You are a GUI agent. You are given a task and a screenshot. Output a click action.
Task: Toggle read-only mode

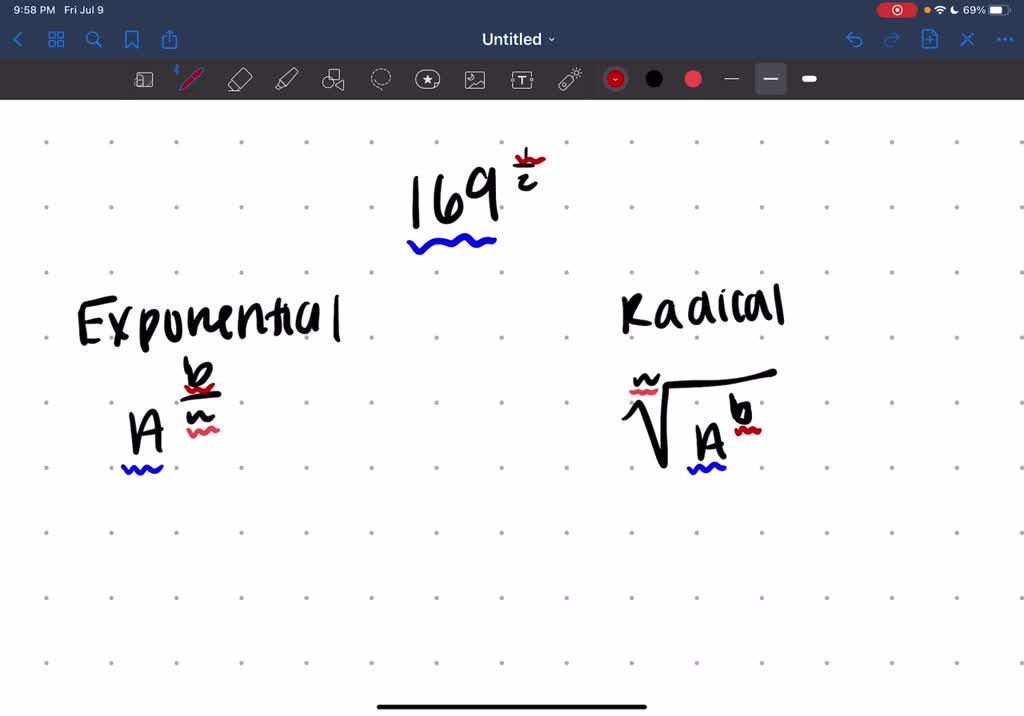tap(143, 79)
